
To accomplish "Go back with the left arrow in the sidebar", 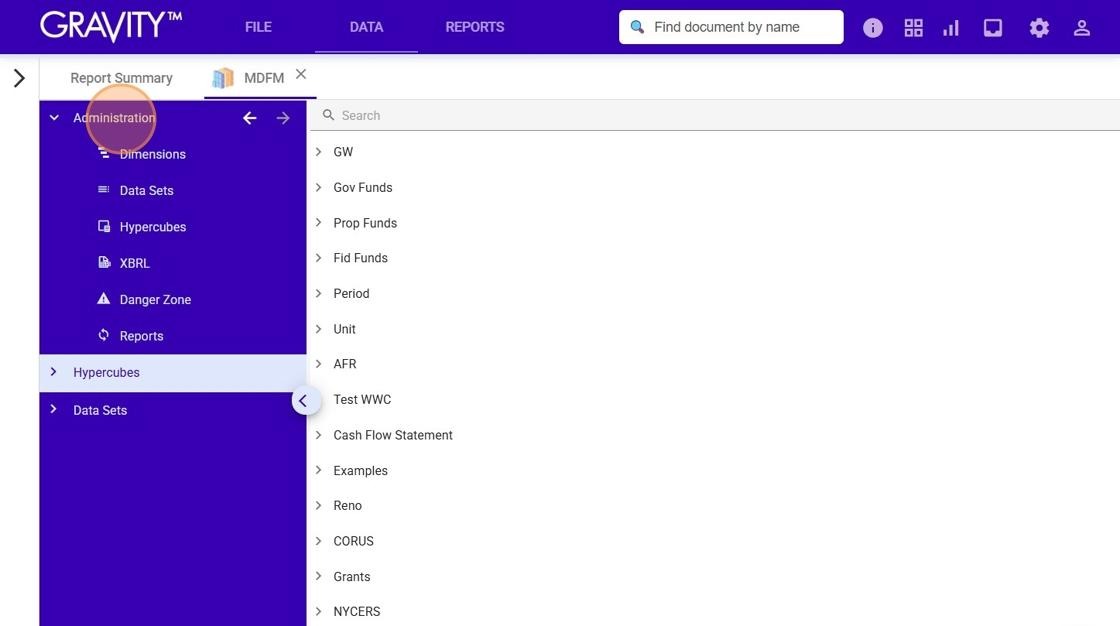I will 249,118.
